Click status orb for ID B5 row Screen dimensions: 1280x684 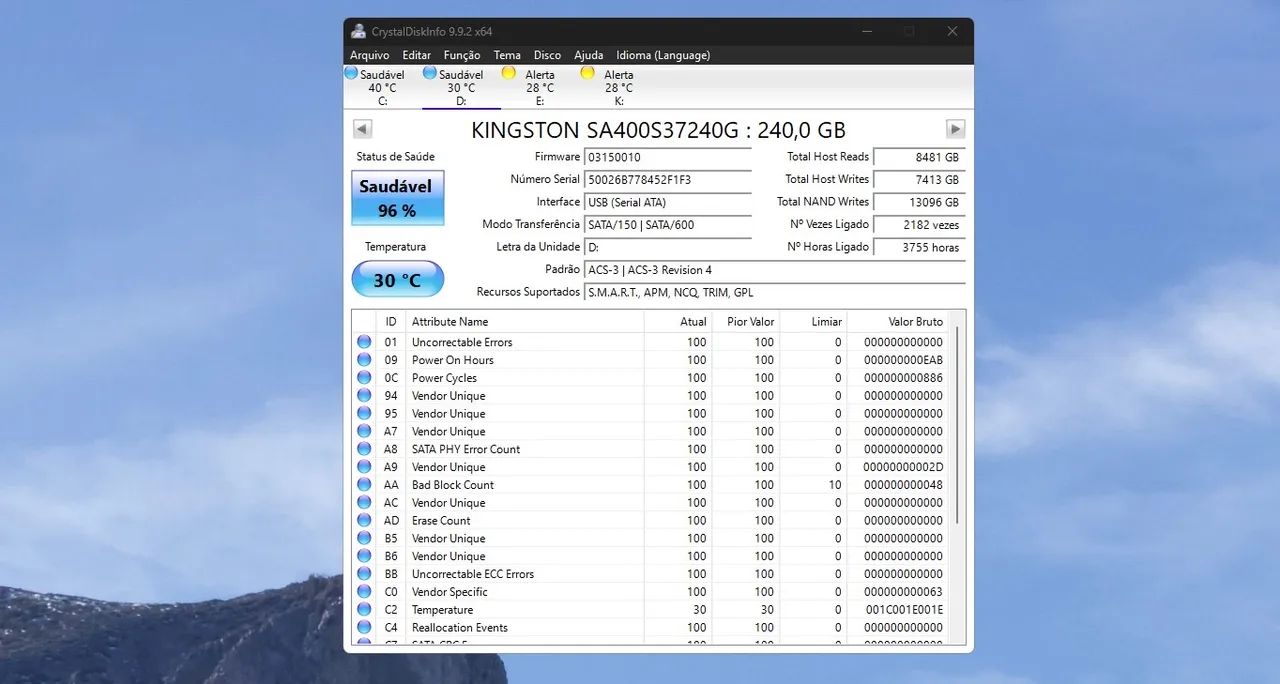coord(364,538)
